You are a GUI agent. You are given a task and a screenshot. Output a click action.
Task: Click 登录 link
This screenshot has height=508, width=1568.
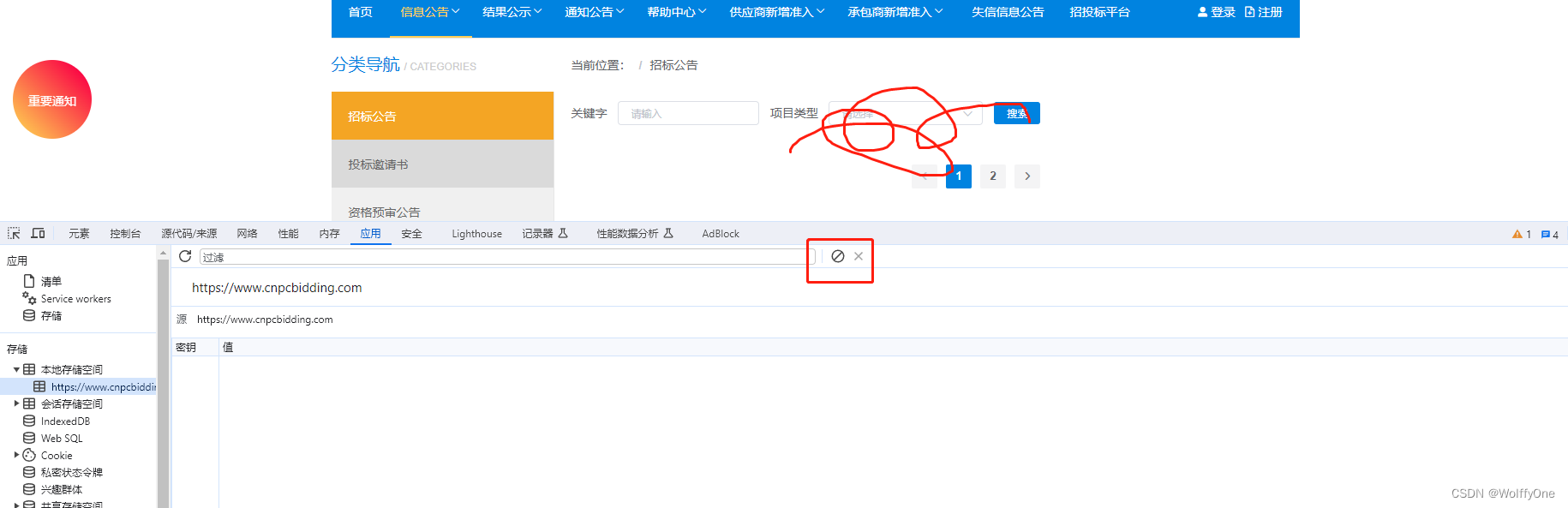coord(1217,12)
